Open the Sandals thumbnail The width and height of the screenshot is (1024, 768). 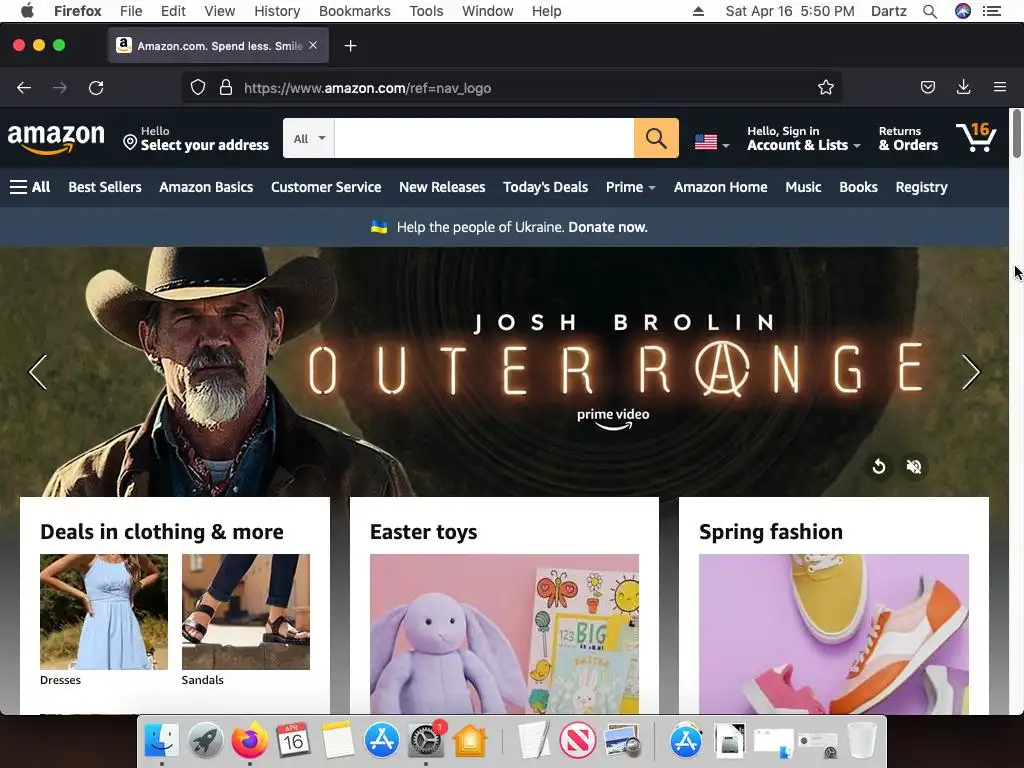click(x=246, y=612)
